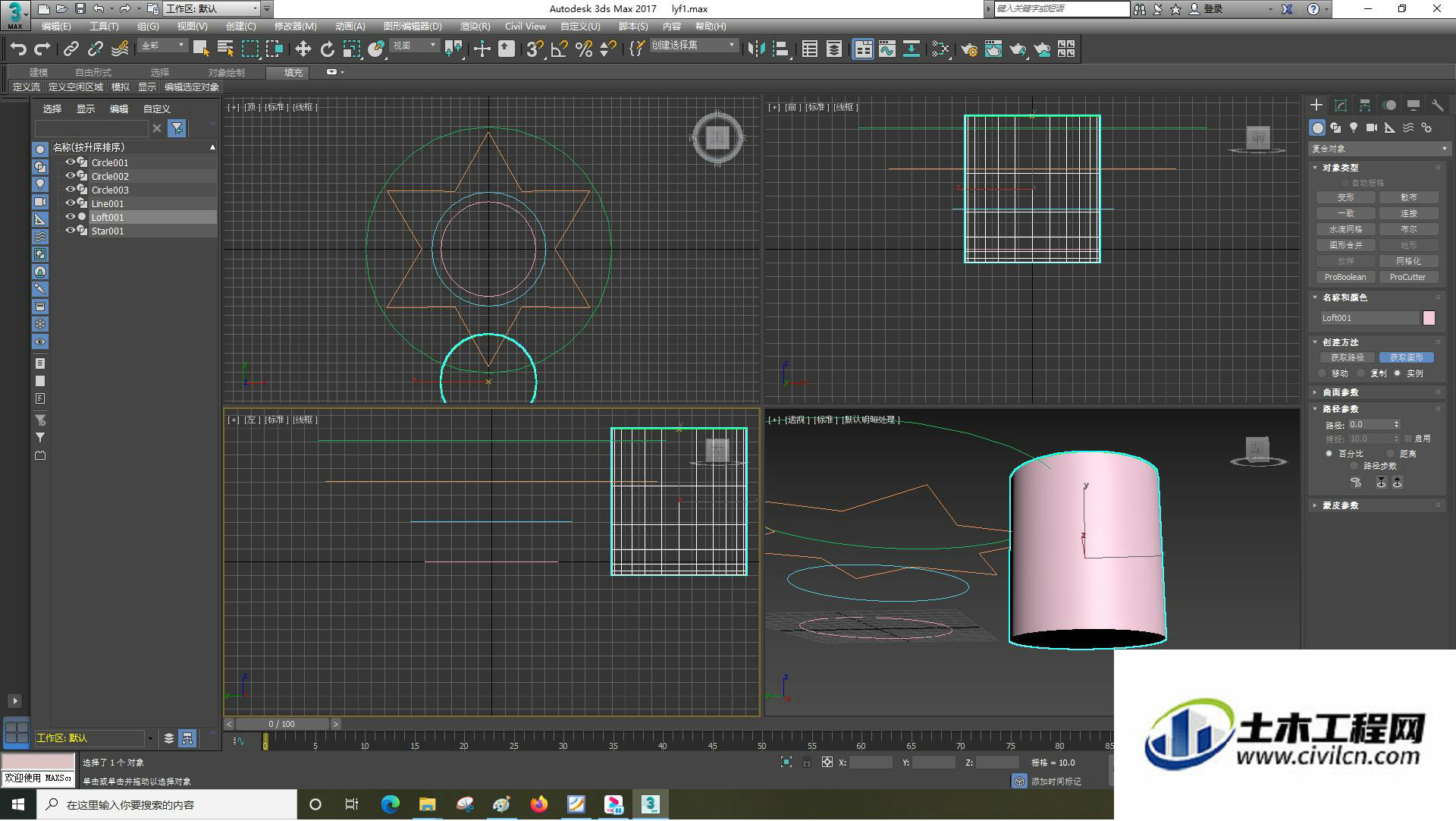Switch to the Modify panel tab
The image size is (1456, 821).
tap(1341, 105)
